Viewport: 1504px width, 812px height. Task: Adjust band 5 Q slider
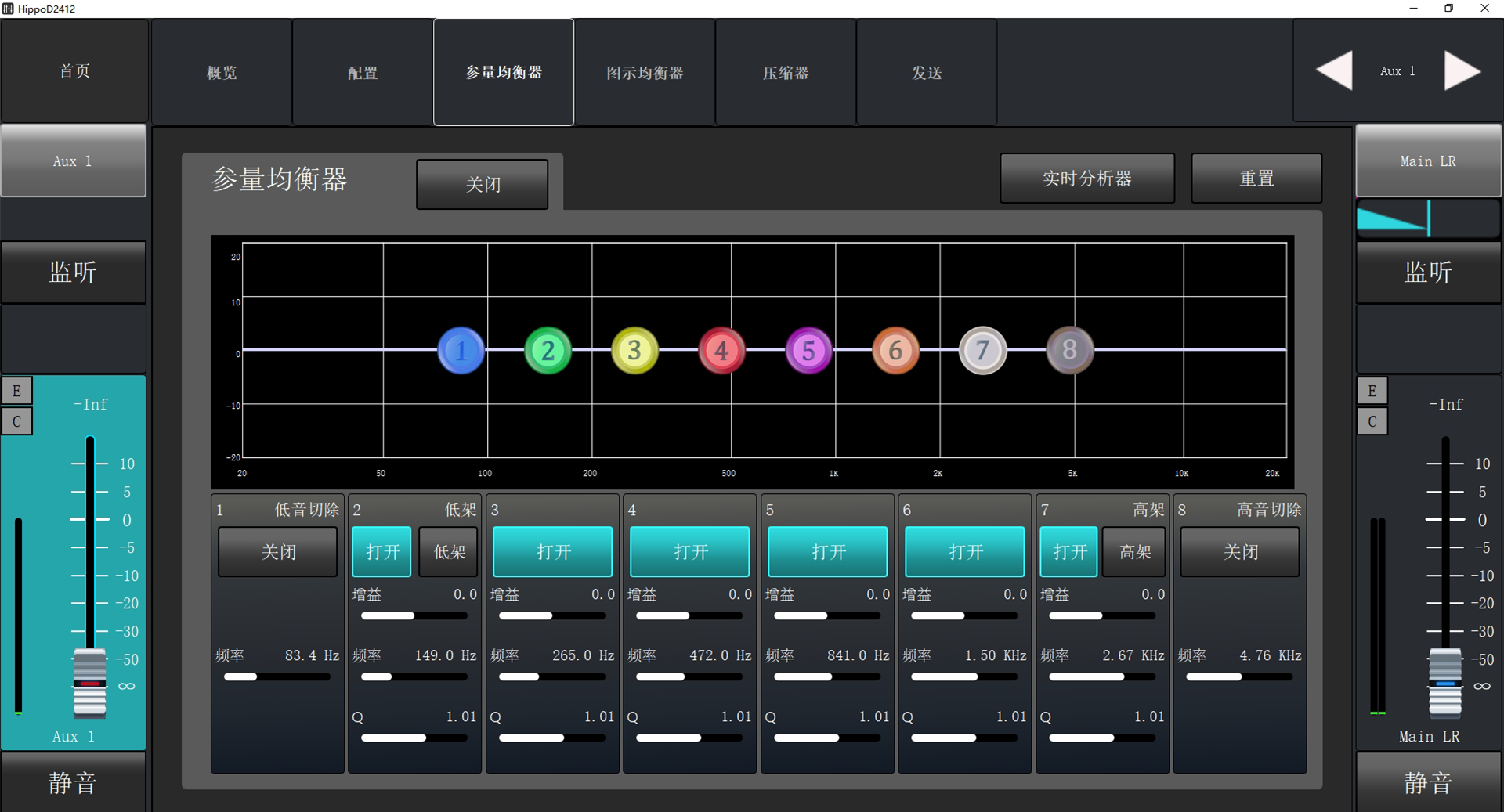coord(828,738)
